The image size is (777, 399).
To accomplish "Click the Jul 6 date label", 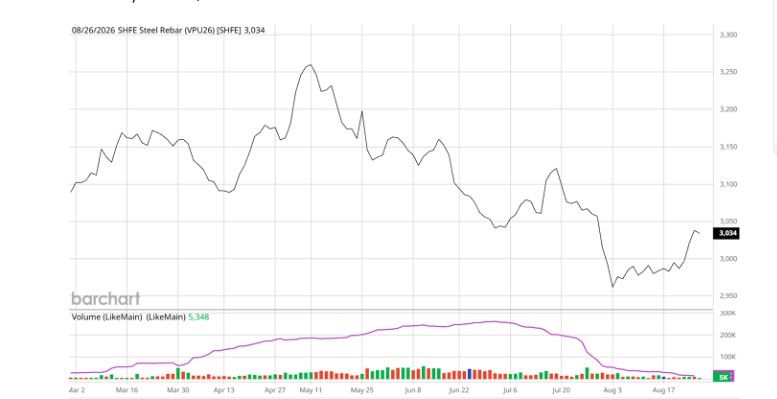I will (x=510, y=390).
